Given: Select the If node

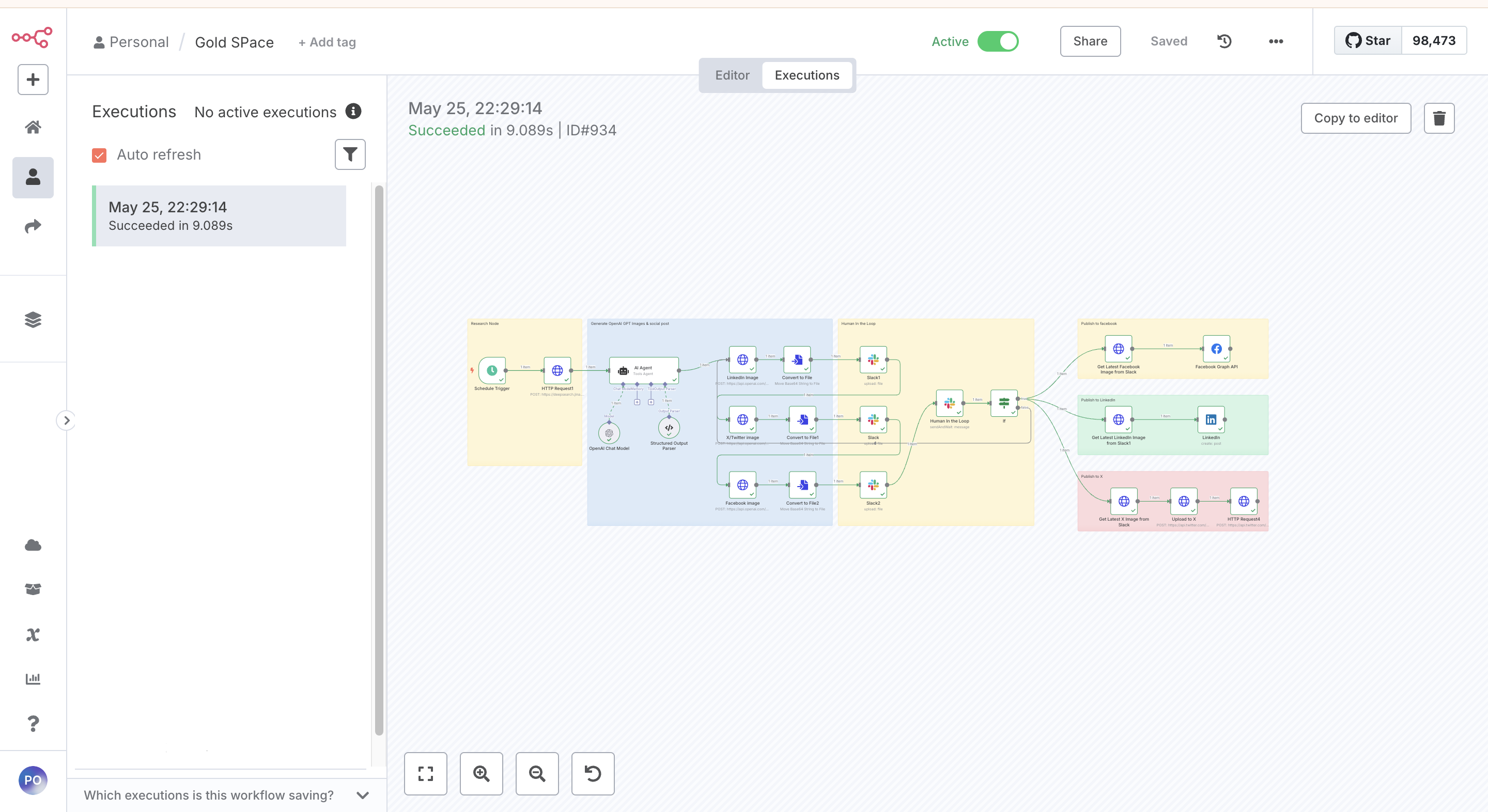Looking at the screenshot, I should pos(1004,403).
